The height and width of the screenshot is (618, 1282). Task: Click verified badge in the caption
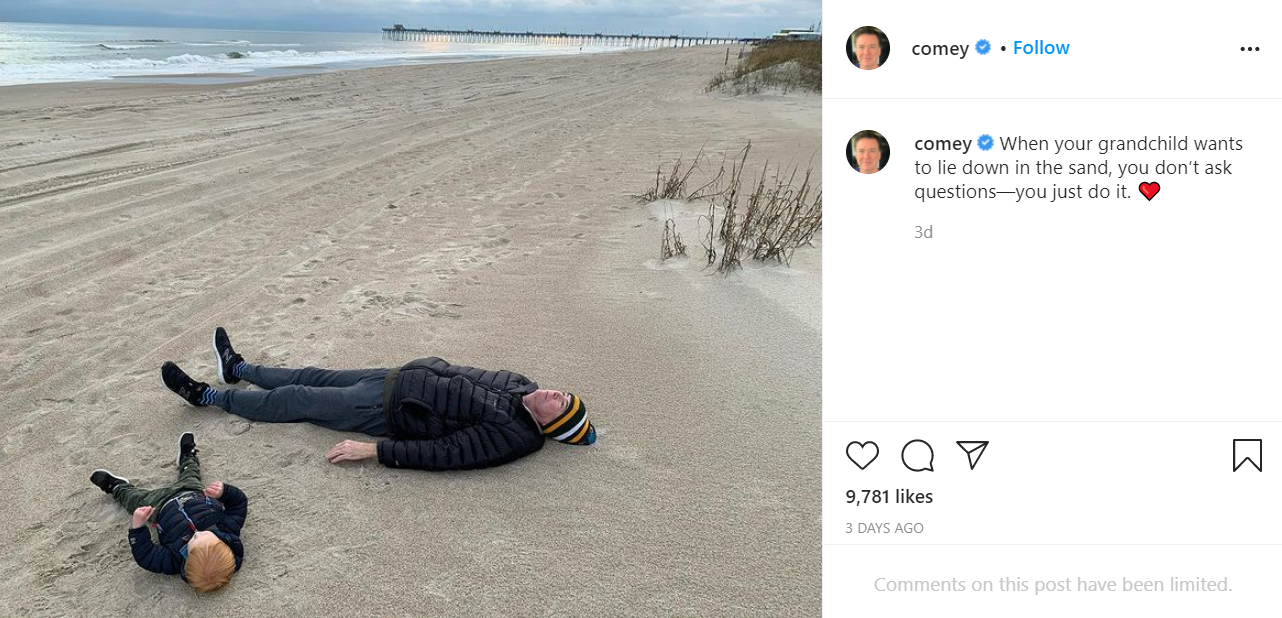pyautogui.click(x=985, y=143)
